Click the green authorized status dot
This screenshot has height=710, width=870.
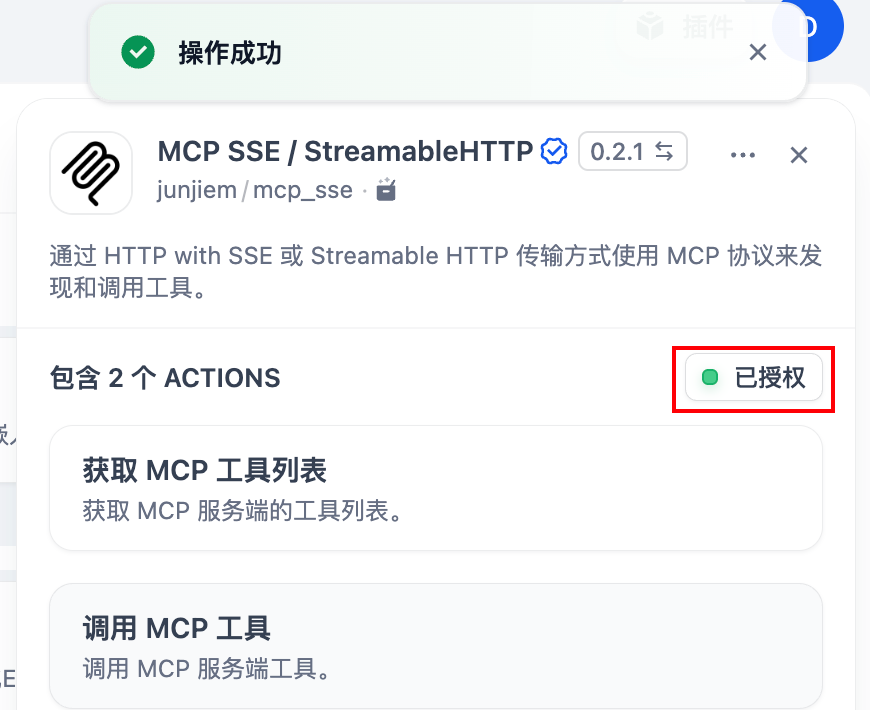710,378
